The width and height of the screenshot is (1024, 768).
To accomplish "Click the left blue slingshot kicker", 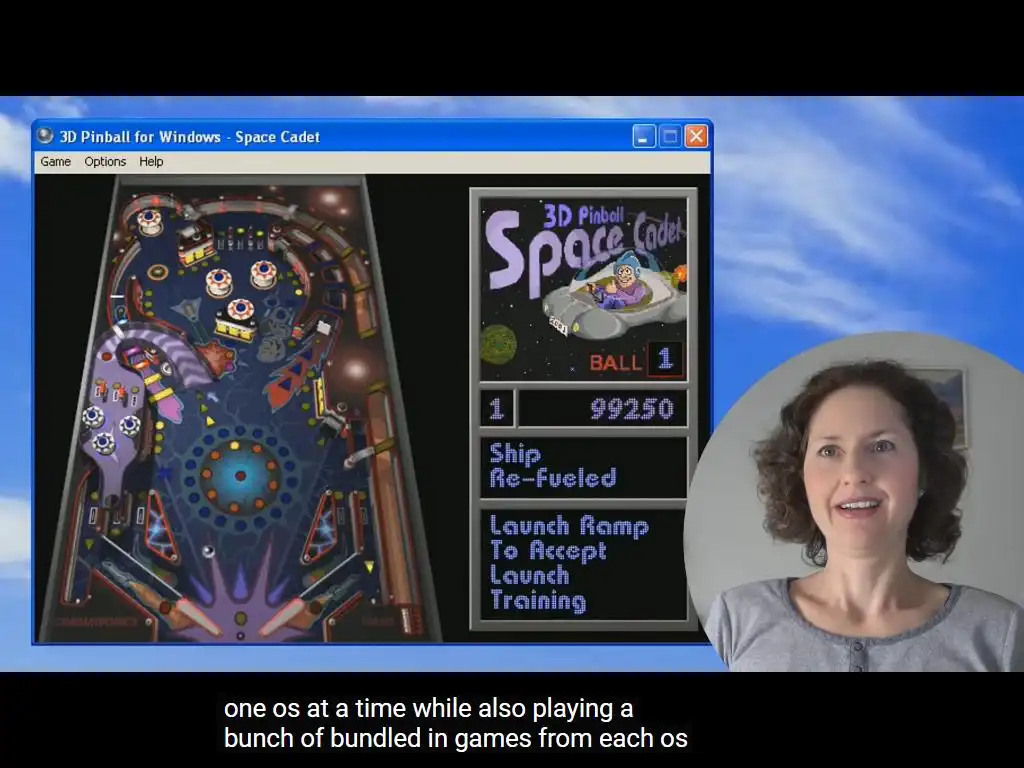I will coord(160,527).
